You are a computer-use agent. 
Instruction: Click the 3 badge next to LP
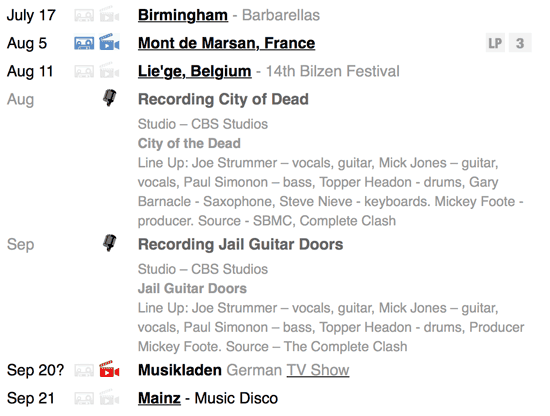click(x=520, y=43)
